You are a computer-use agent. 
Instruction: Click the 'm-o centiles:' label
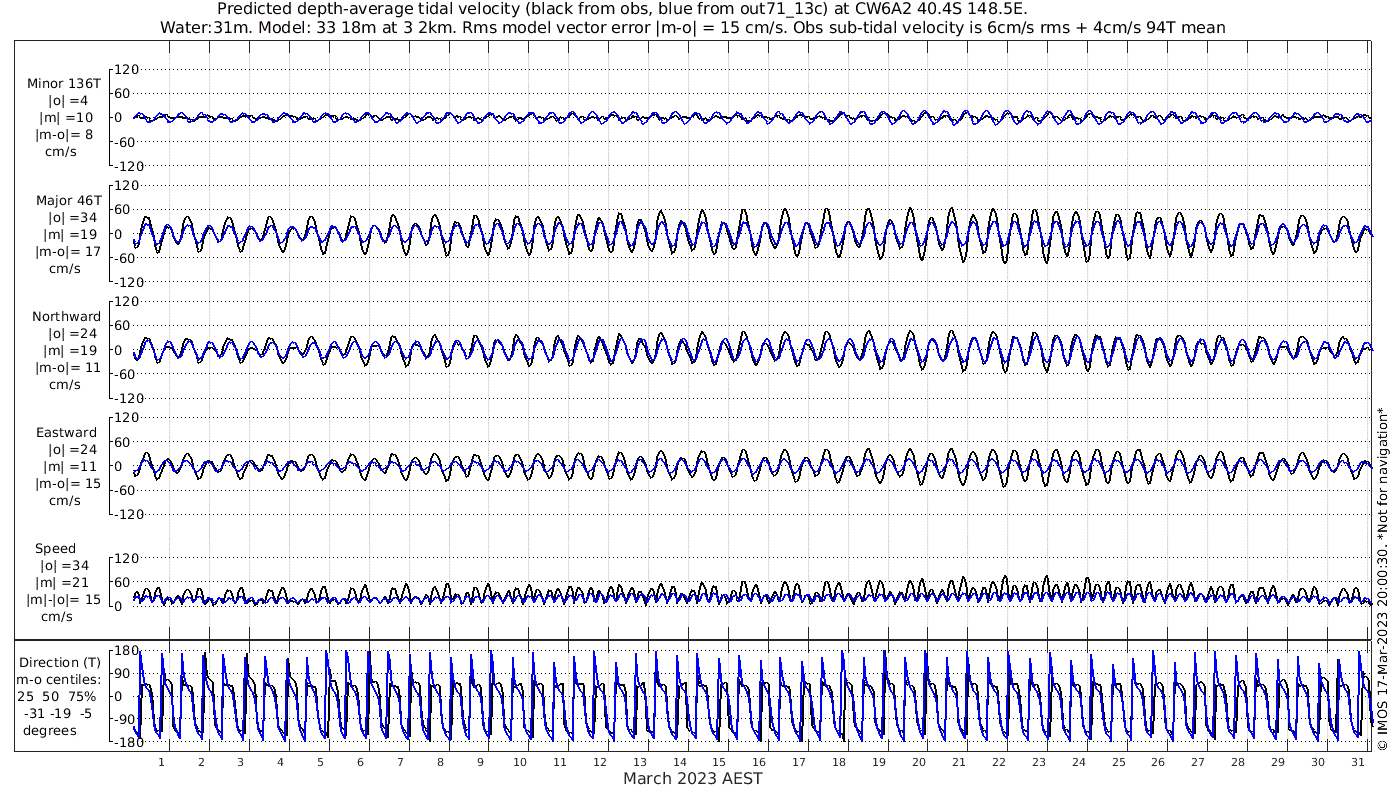coord(59,680)
